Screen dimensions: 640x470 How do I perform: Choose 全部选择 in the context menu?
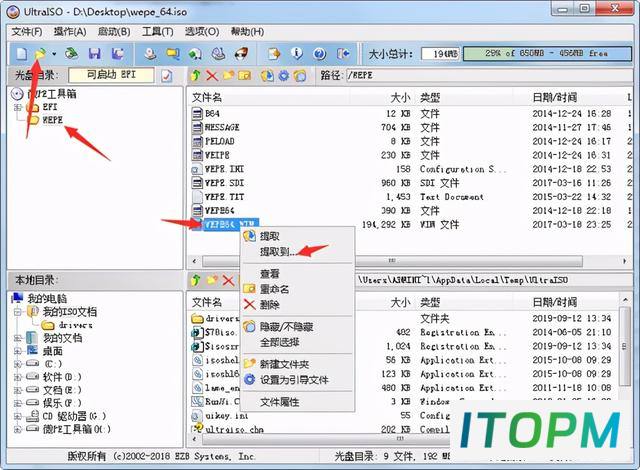pos(298,342)
